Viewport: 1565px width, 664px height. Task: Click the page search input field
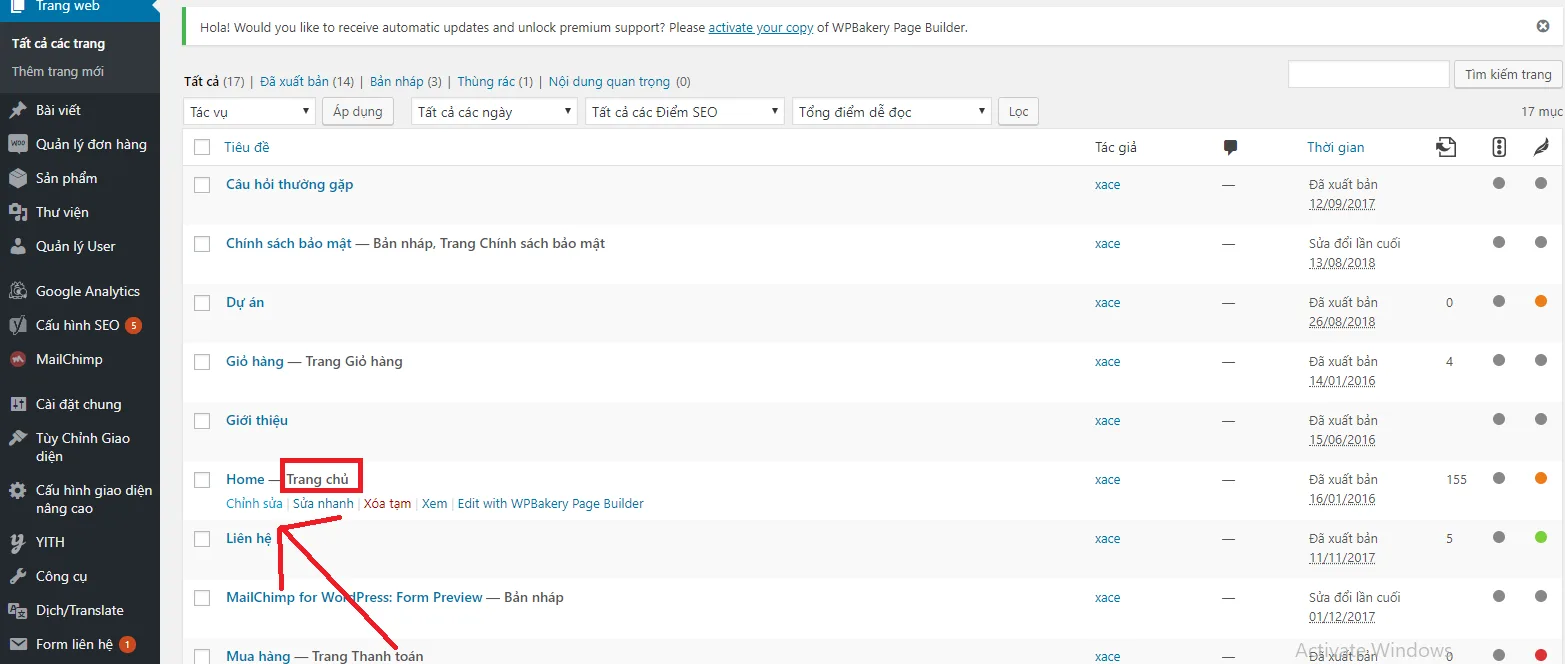tap(1368, 74)
